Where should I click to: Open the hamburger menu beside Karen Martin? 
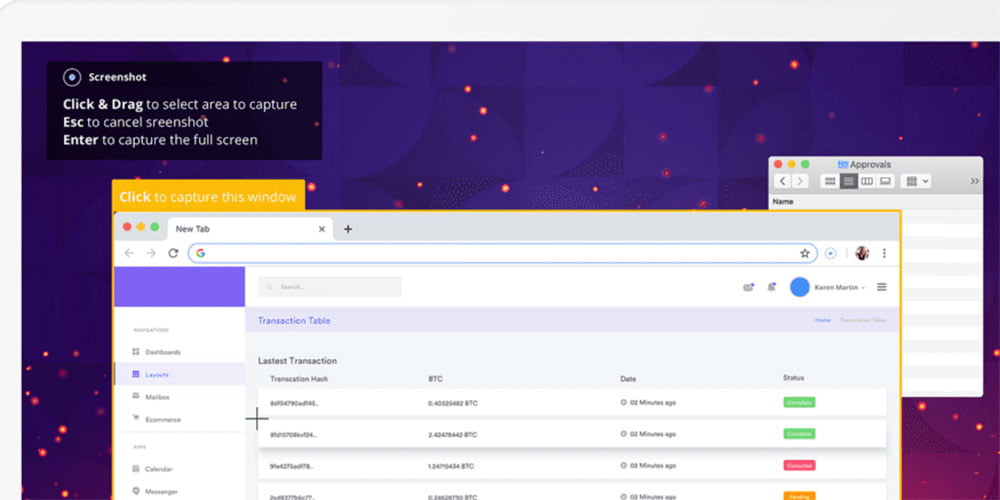pyautogui.click(x=881, y=287)
